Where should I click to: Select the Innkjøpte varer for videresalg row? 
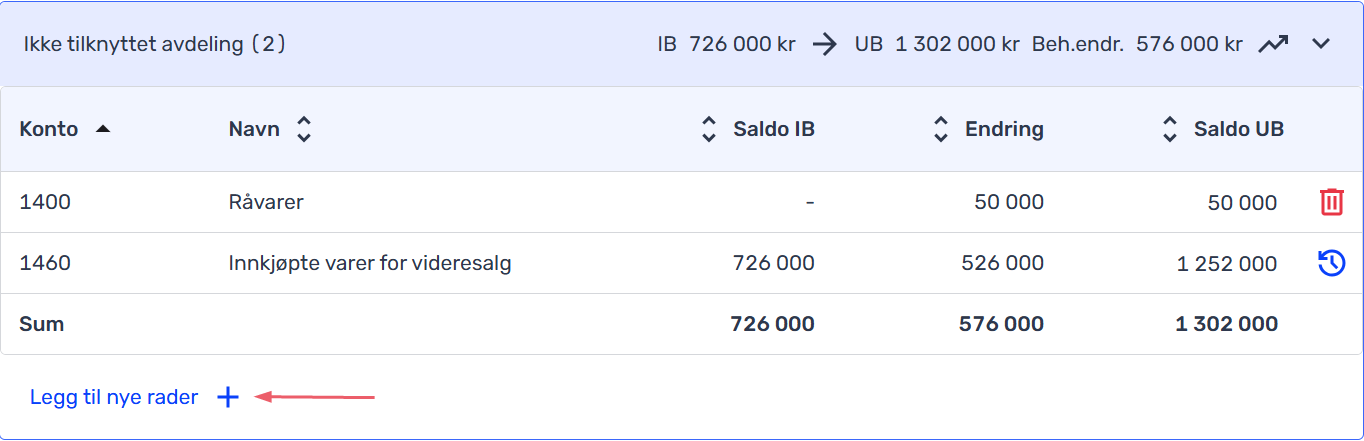[682, 263]
